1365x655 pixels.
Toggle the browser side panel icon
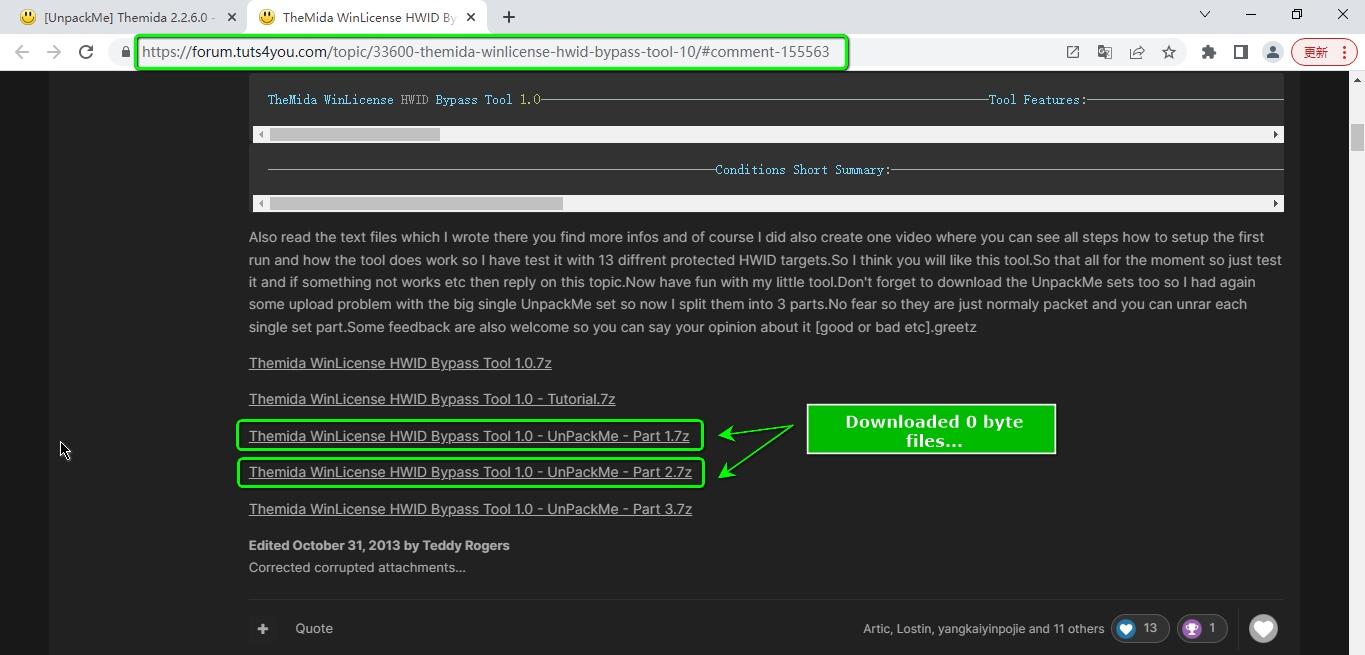1240,52
